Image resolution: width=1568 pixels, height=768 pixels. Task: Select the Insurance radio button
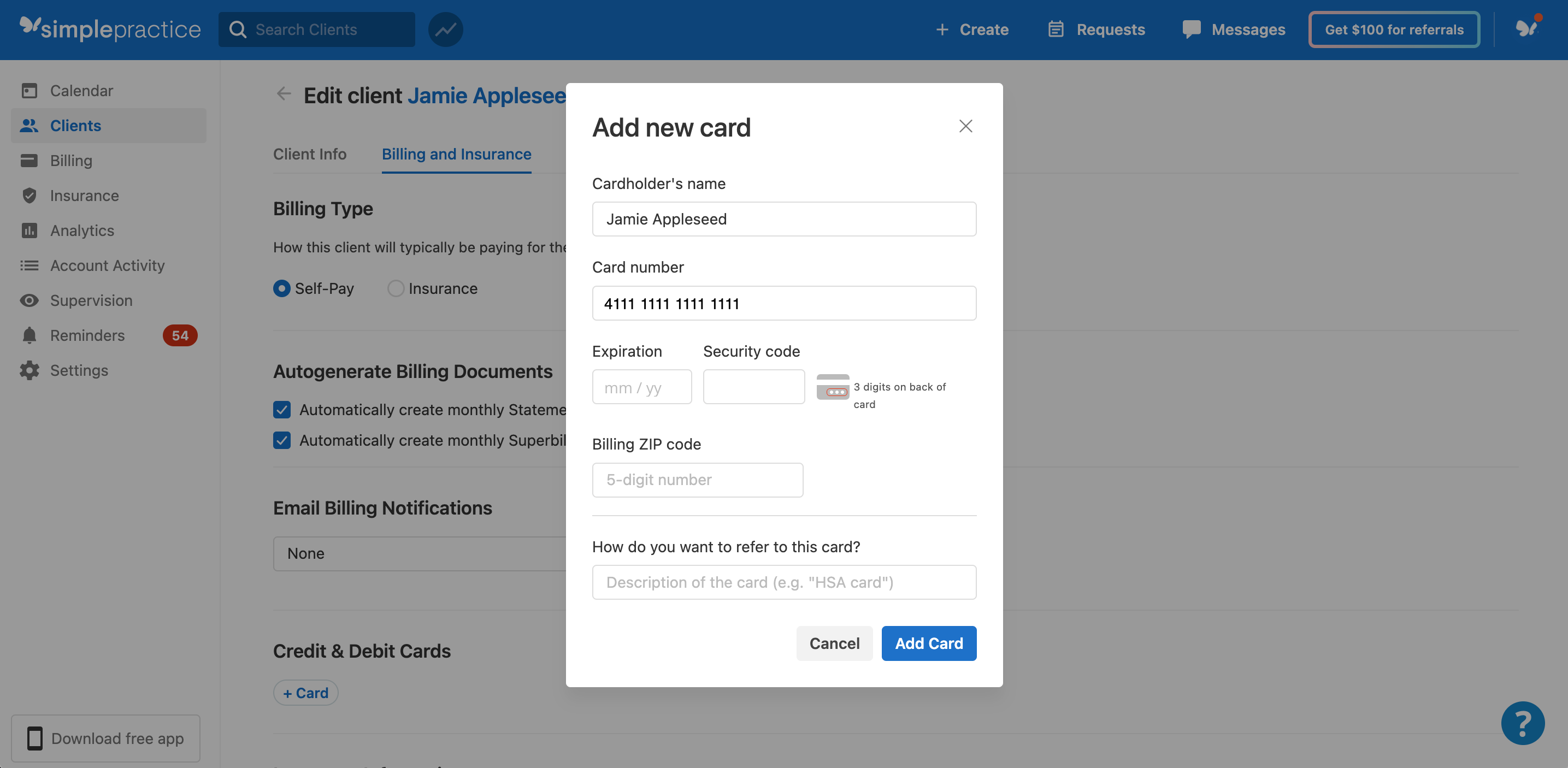(x=396, y=288)
